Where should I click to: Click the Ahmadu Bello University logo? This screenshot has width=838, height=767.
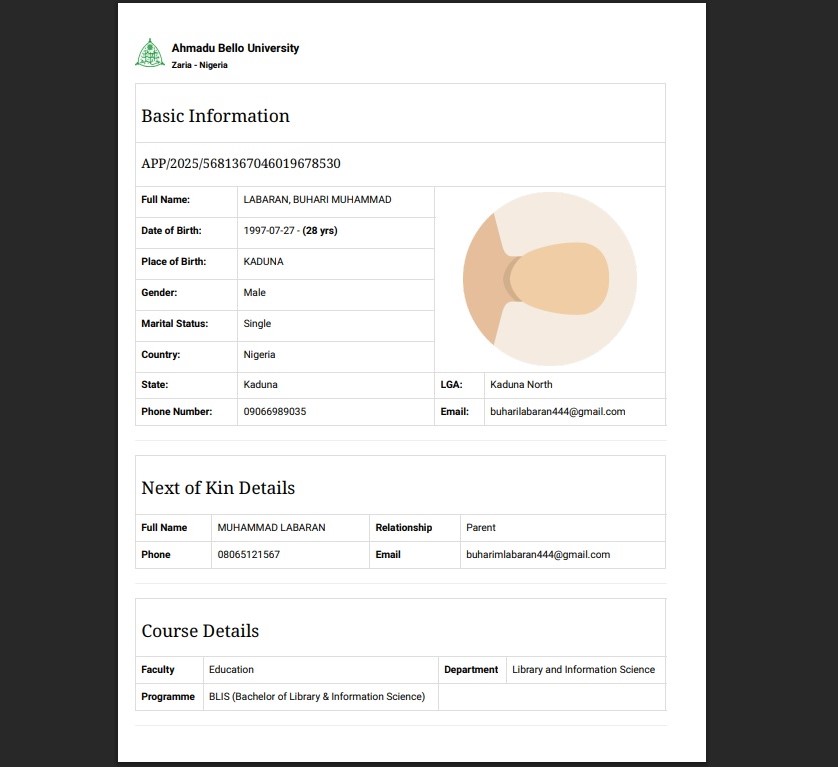[x=150, y=54]
